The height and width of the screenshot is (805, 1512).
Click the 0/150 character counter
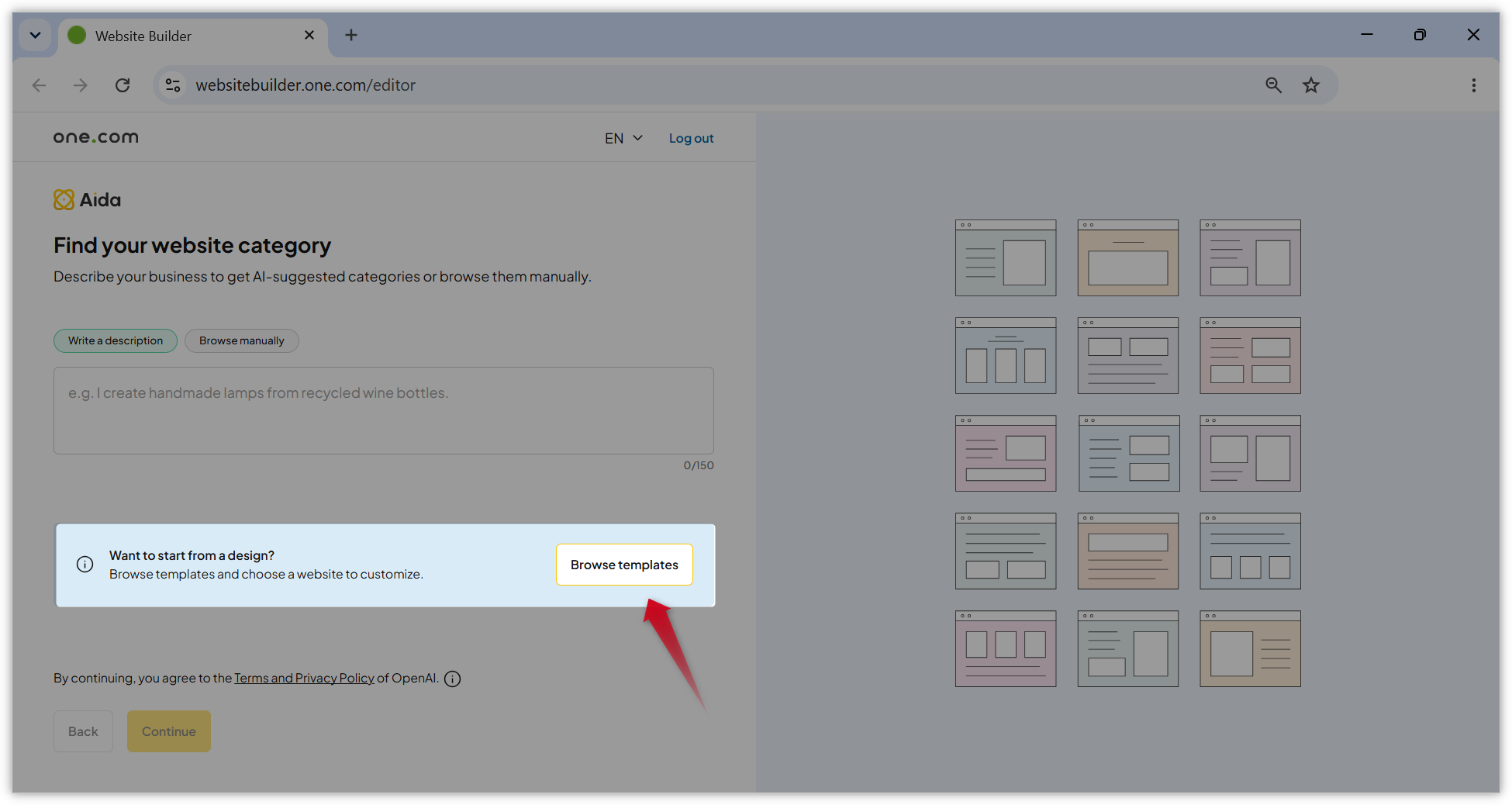(699, 465)
